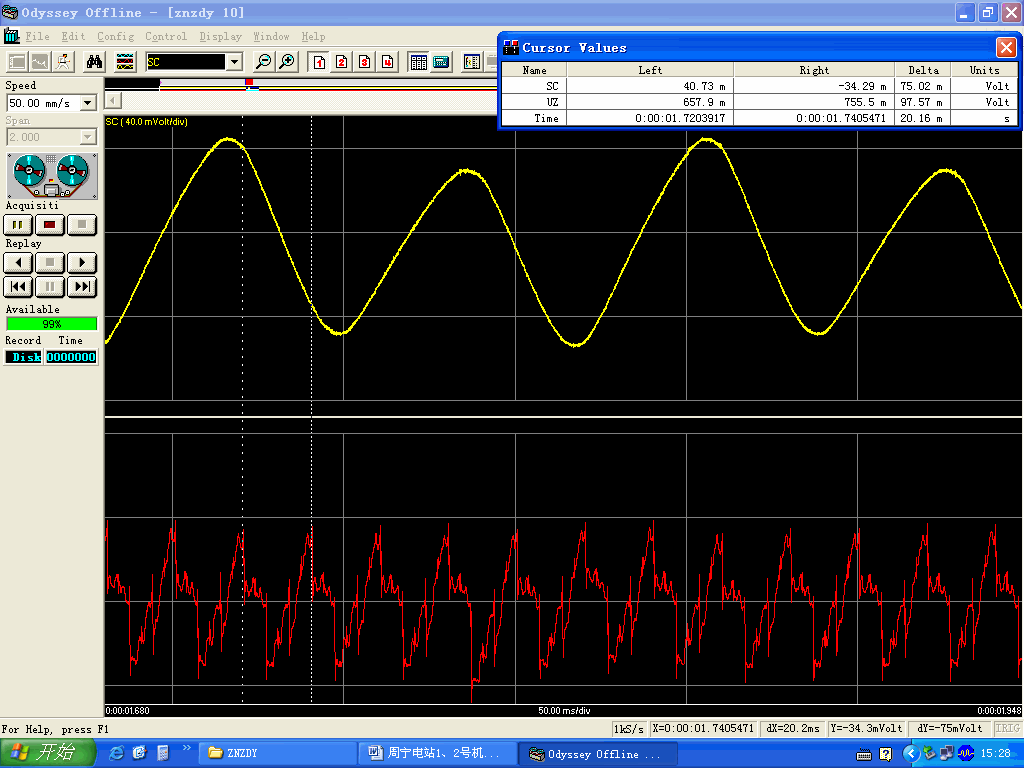Expand the Speed 50.00 mm/s dropdown
This screenshot has height=768, width=1024.
tap(87, 103)
